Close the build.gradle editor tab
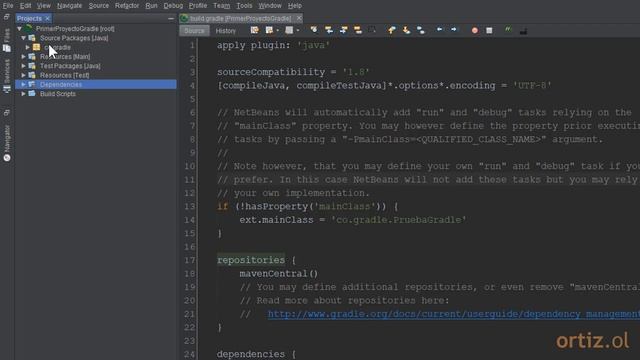640x360 pixels. coord(299,18)
